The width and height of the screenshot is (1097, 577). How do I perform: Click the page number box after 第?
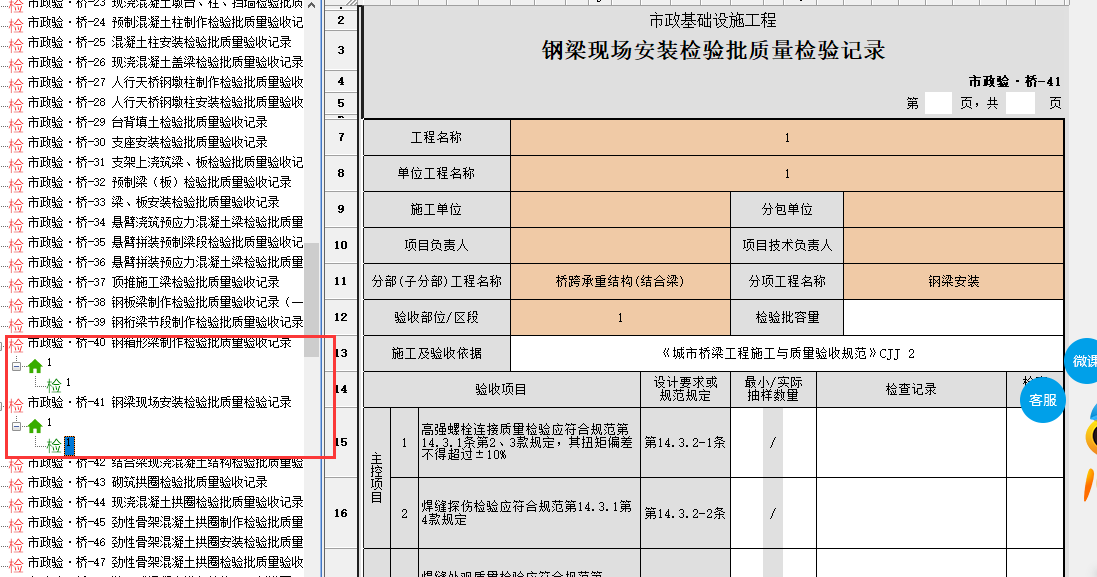pos(938,103)
